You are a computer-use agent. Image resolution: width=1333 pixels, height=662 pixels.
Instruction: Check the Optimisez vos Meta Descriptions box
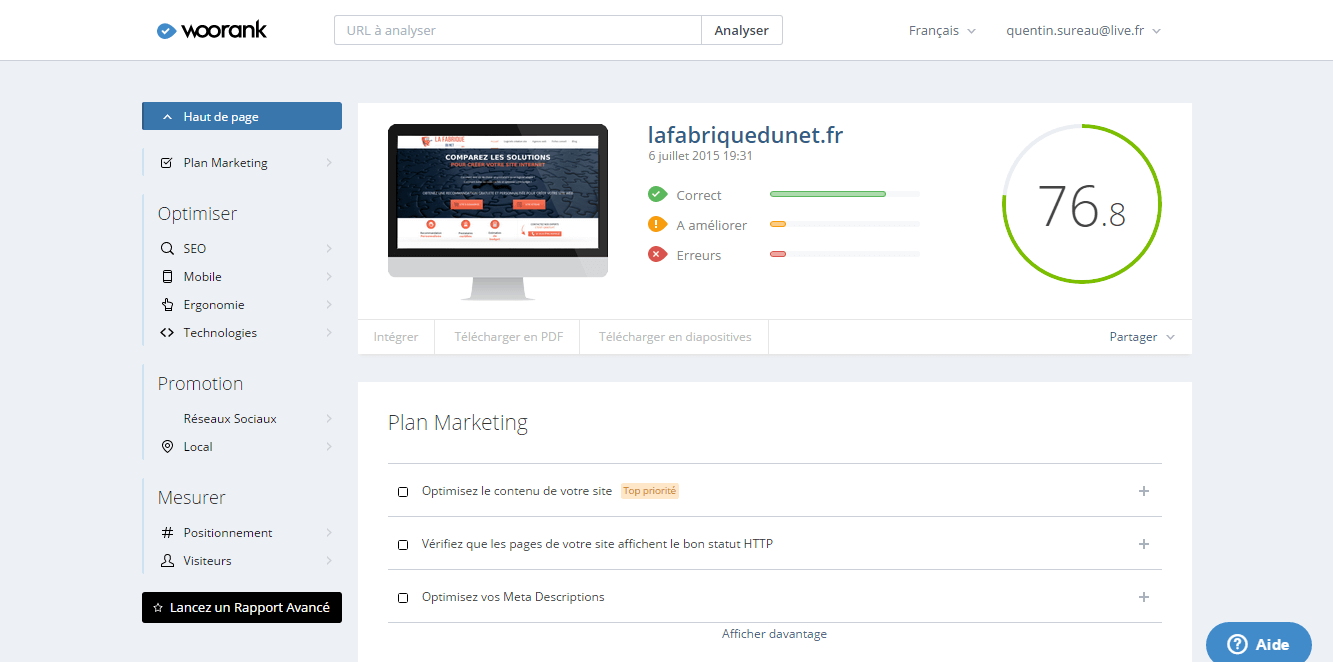[403, 598]
